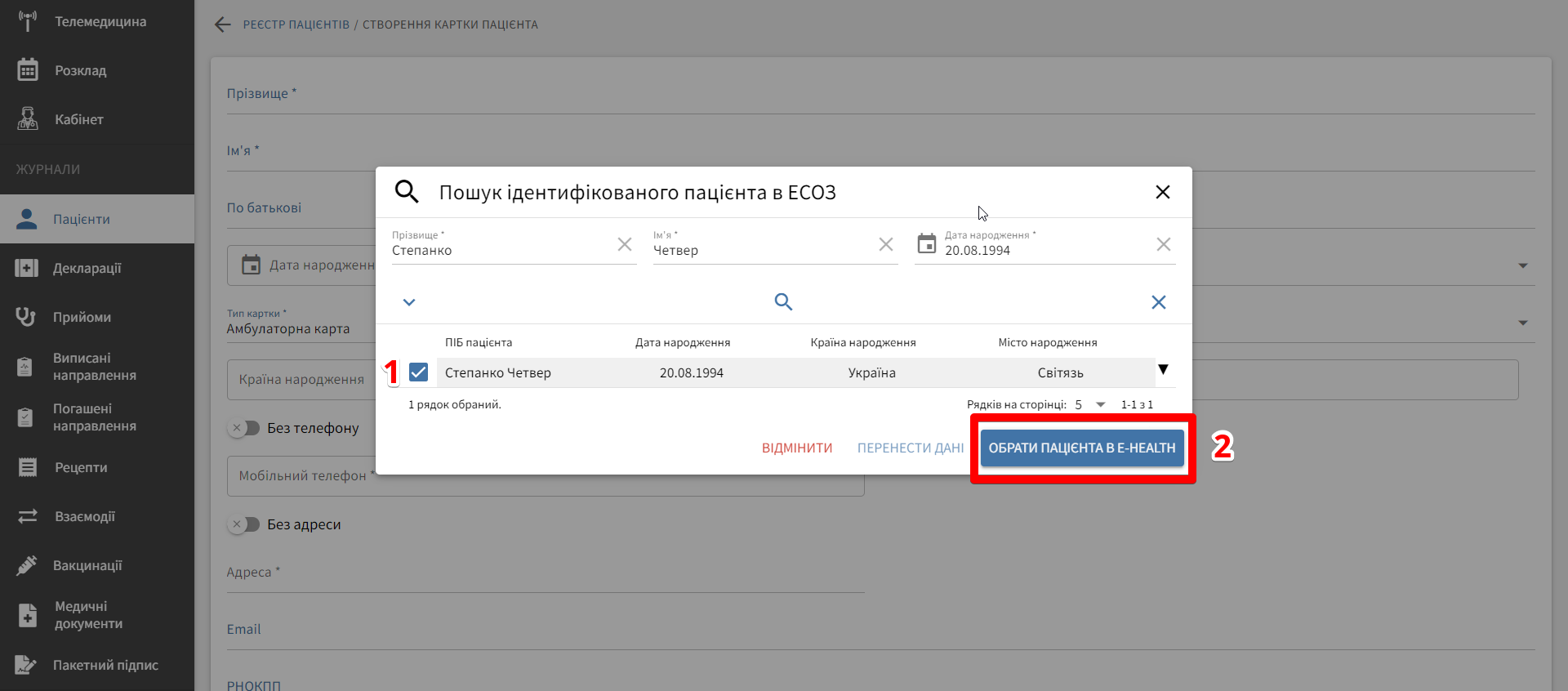1568x691 pixels.
Task: Enable the Без адреси switch
Action: pos(244,524)
